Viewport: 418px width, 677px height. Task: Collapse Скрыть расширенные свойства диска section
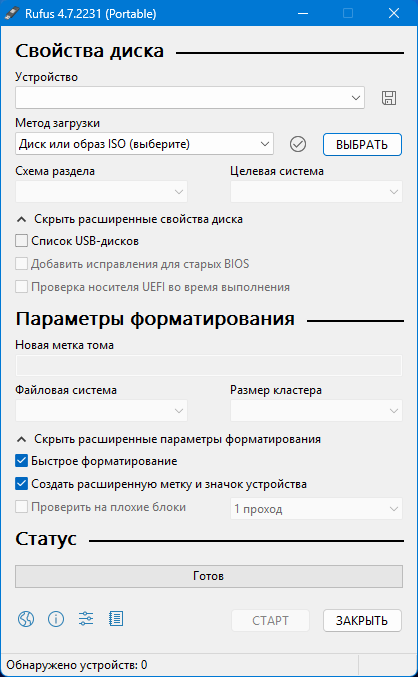point(129,219)
